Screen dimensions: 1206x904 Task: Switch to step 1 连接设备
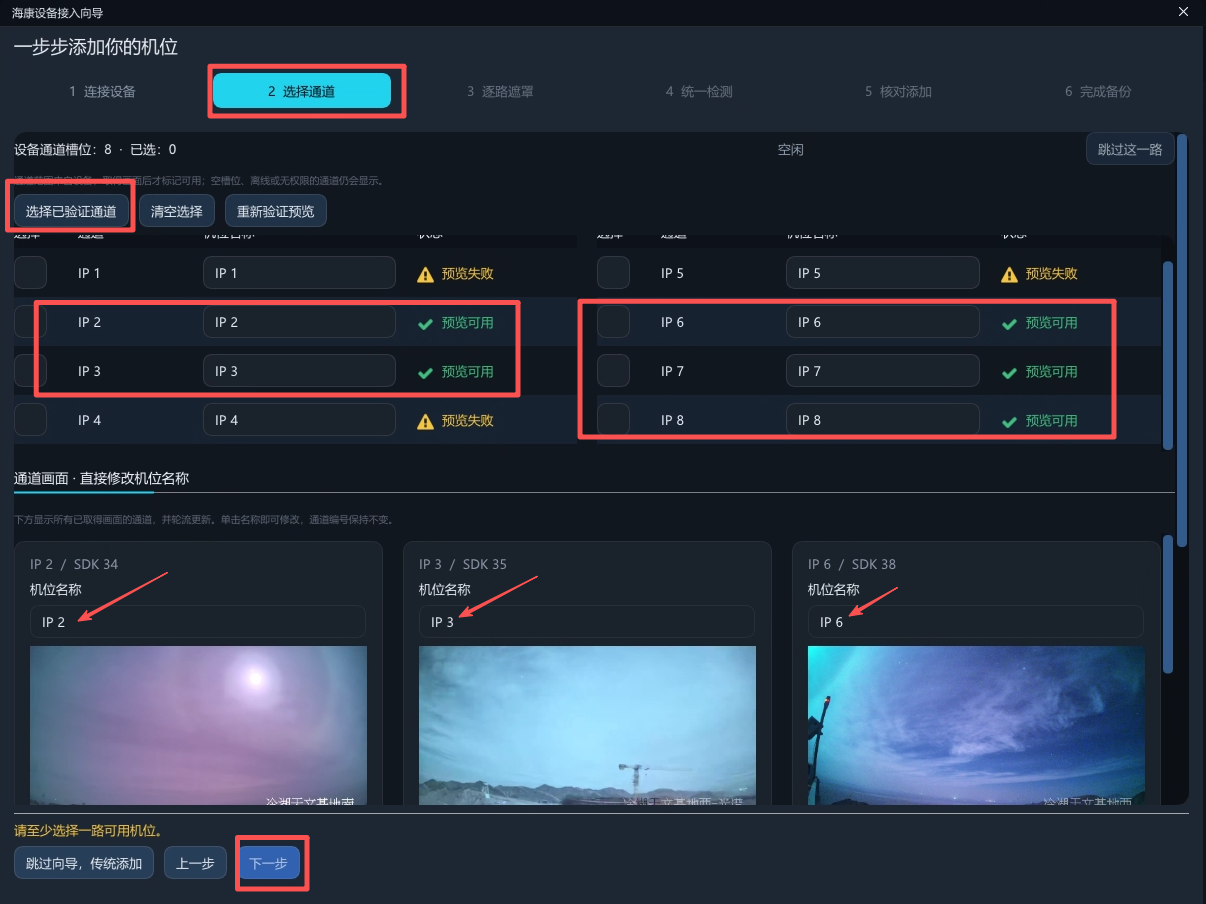102,91
